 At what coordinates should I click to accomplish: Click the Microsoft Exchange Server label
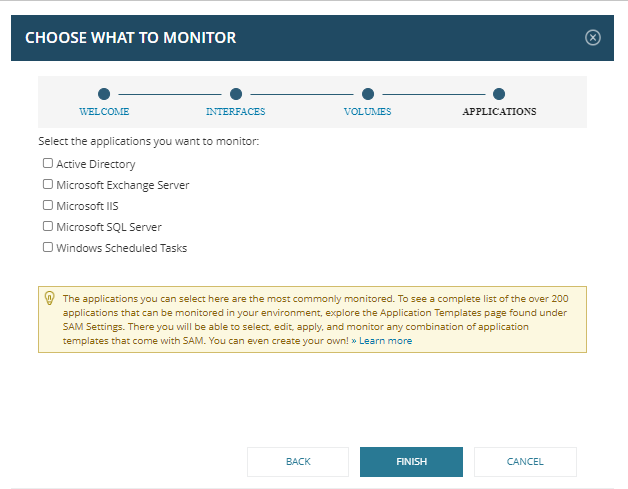click(x=123, y=185)
